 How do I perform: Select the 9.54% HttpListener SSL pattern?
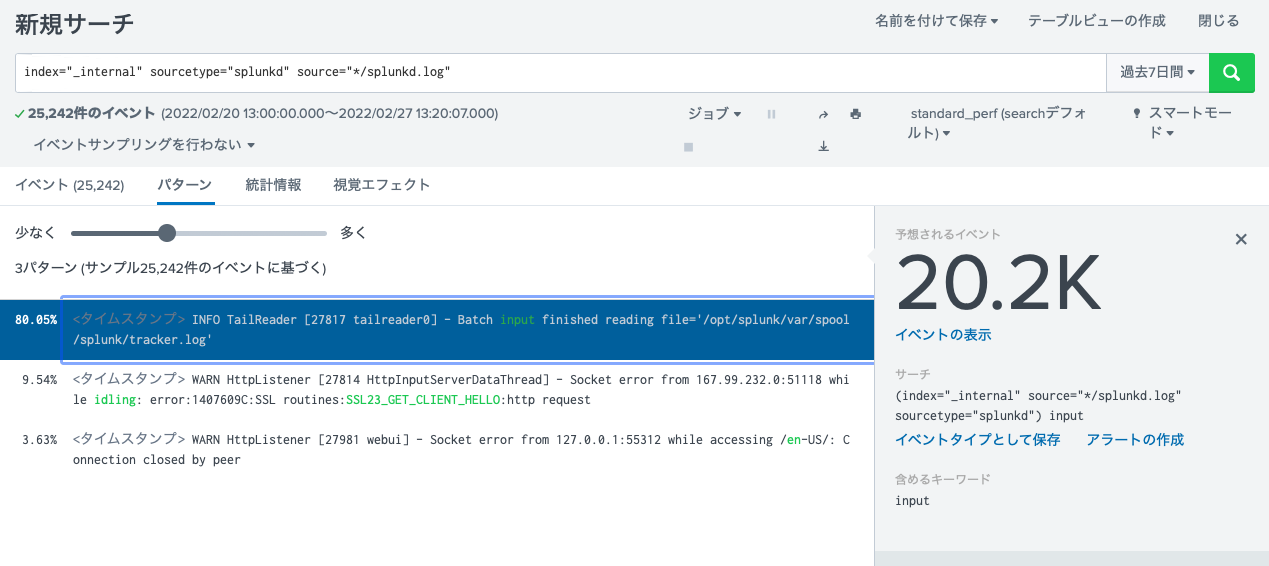pos(437,390)
